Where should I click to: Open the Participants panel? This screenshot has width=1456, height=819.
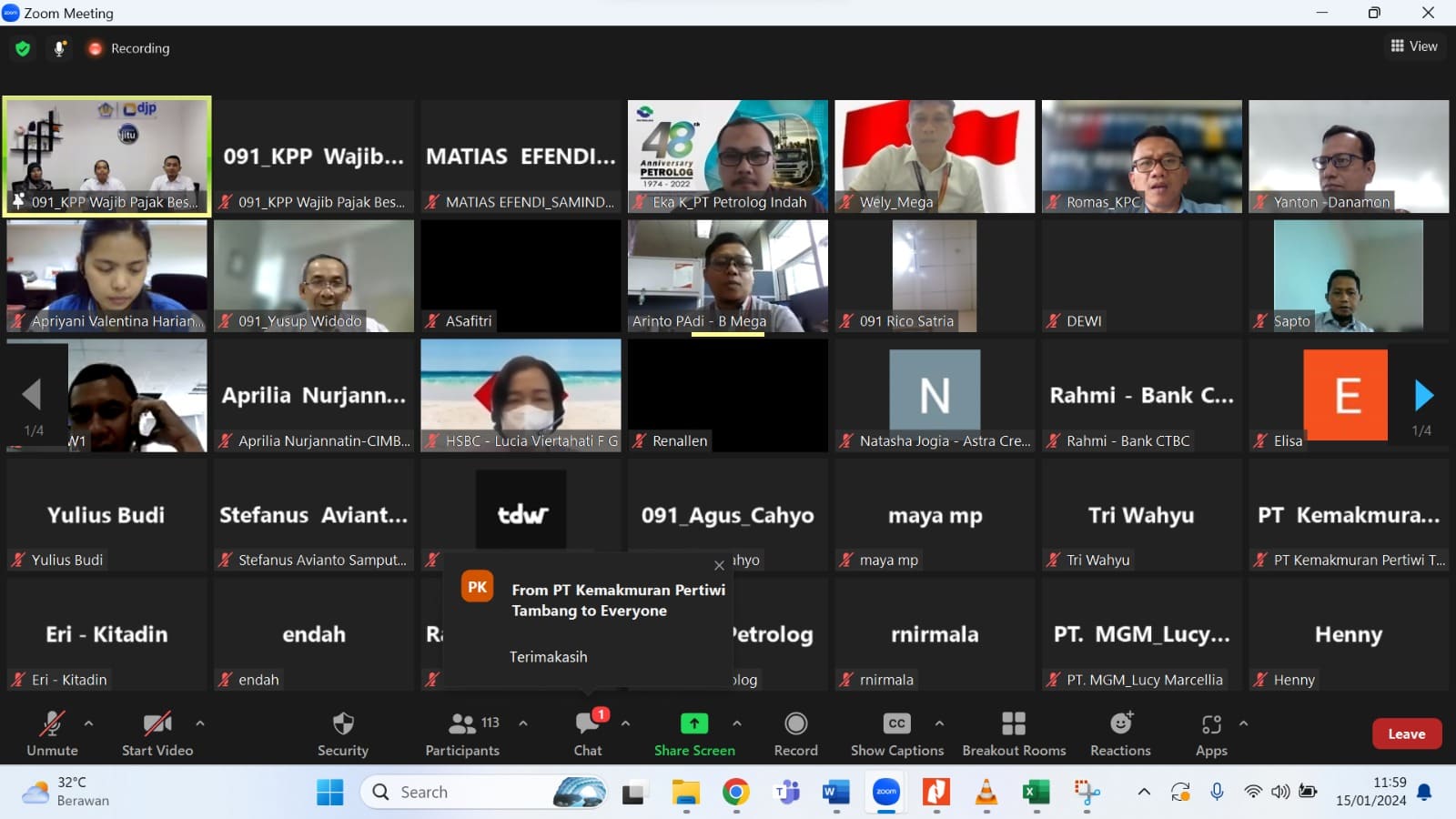(462, 733)
